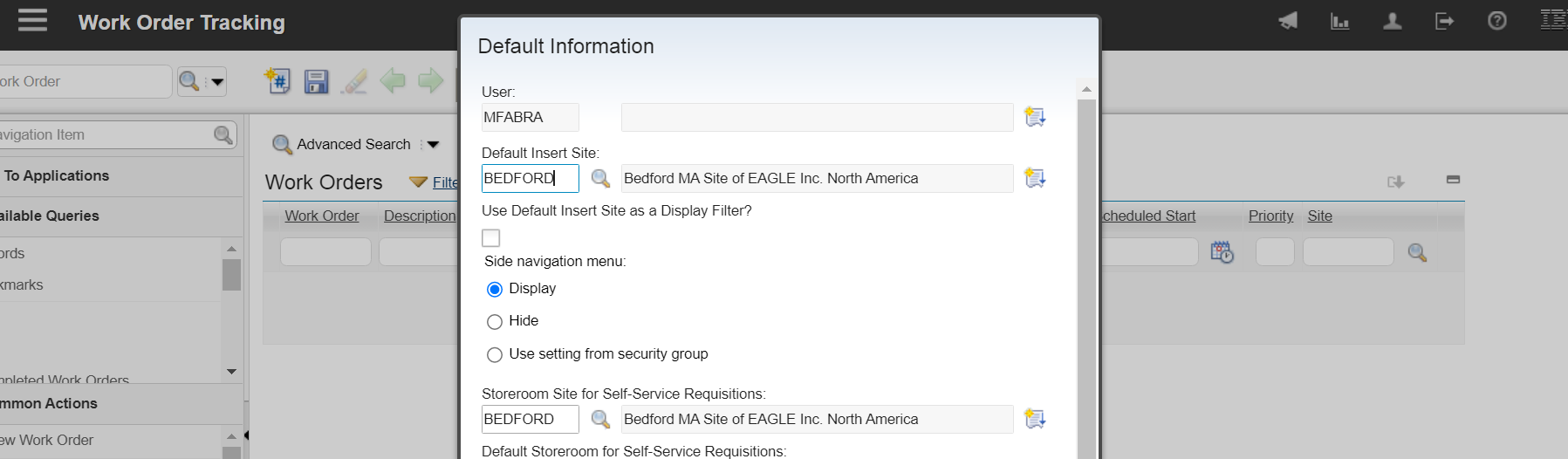Open the quick search dropdown arrow

[x=217, y=82]
